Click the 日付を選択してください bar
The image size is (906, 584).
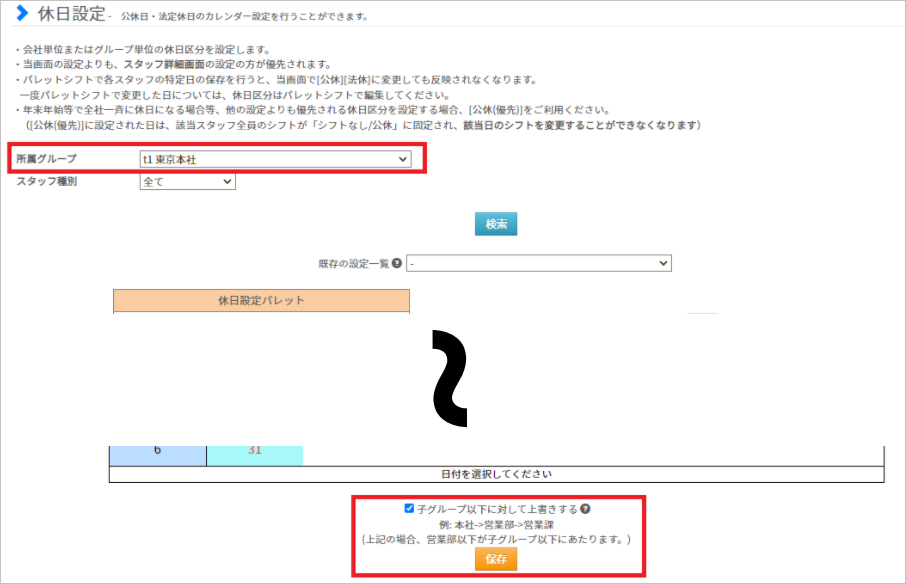[496, 474]
